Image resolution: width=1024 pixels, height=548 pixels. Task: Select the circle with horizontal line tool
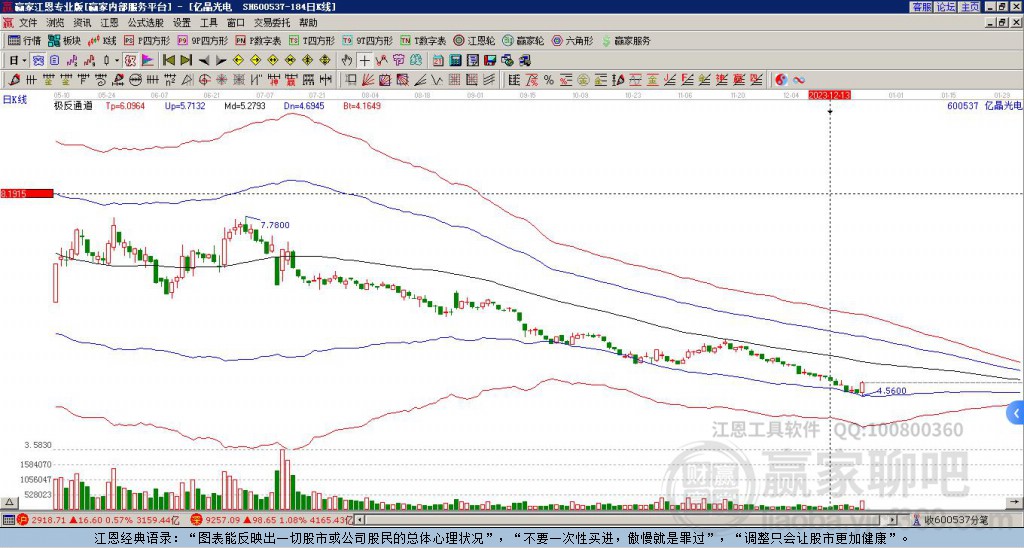point(135,80)
